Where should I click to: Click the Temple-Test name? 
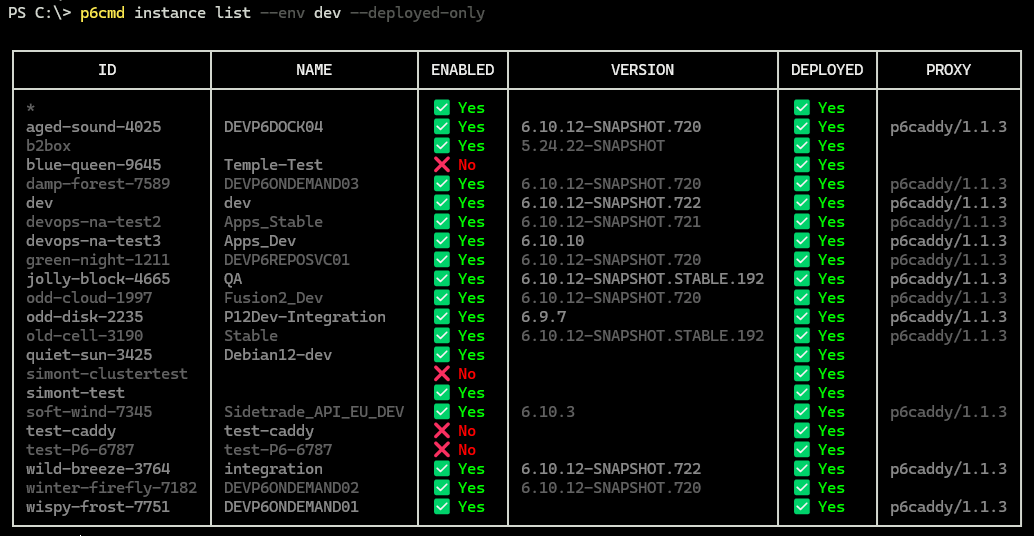click(273, 165)
